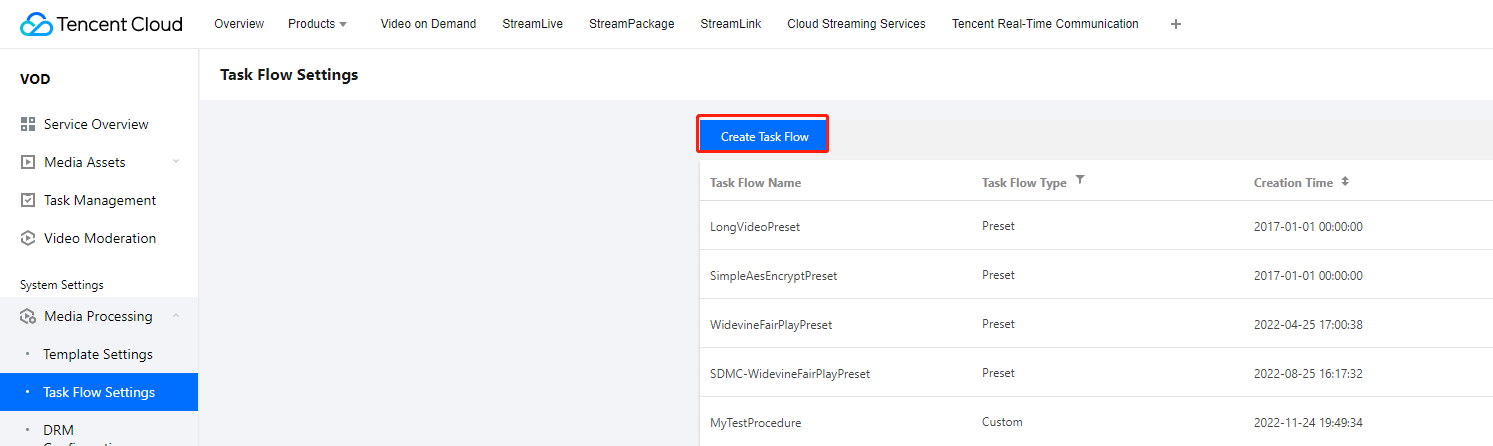Screen dimensions: 1493x446
Task: Filter by Task Flow Type funnel icon
Action: click(1080, 181)
